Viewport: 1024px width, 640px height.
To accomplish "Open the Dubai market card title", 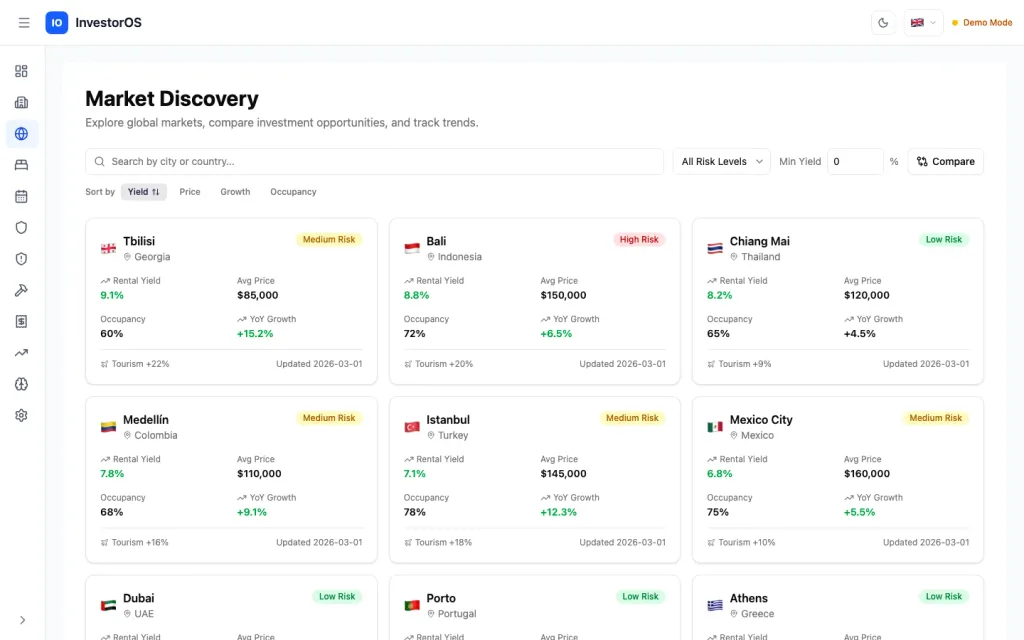I will 138,598.
